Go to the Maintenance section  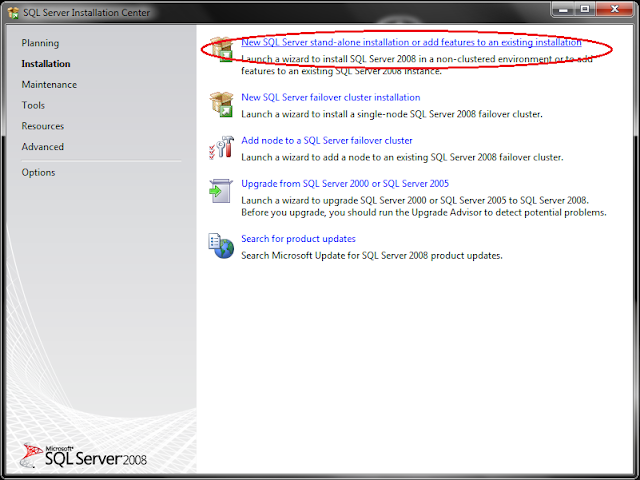[x=49, y=84]
